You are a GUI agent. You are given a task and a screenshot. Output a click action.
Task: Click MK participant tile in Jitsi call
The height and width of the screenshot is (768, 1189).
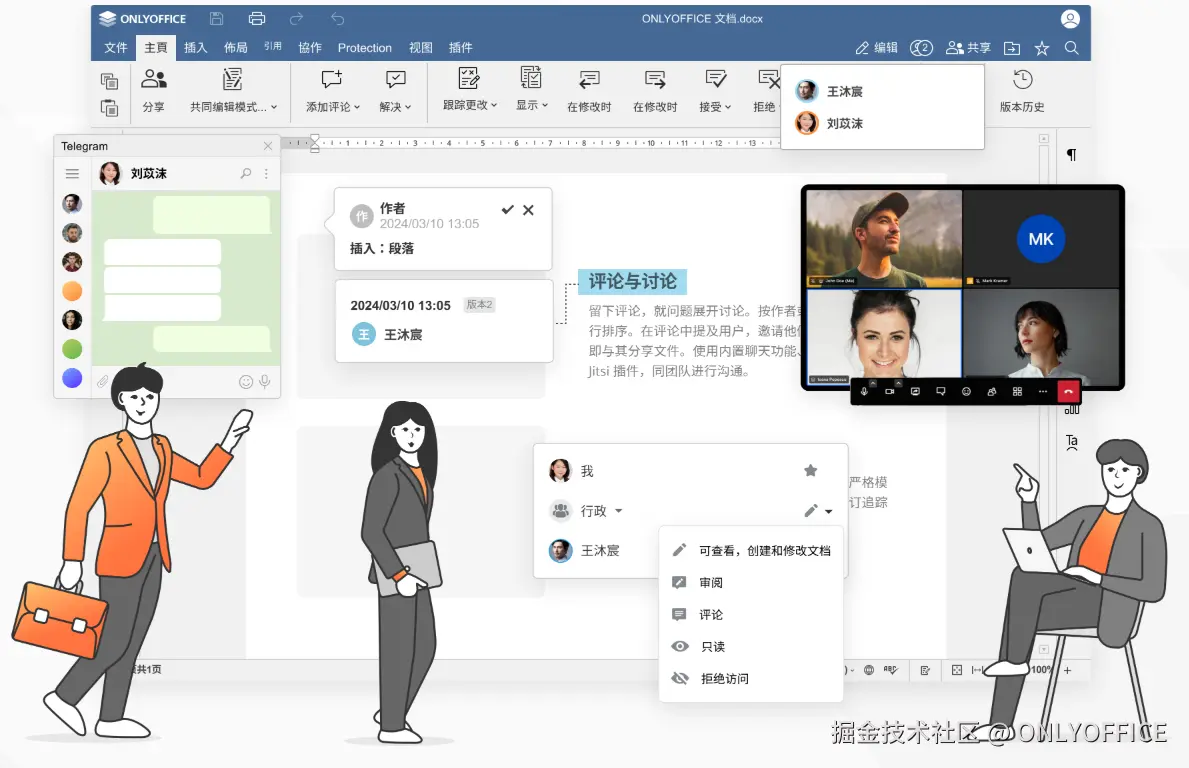[x=1041, y=239]
